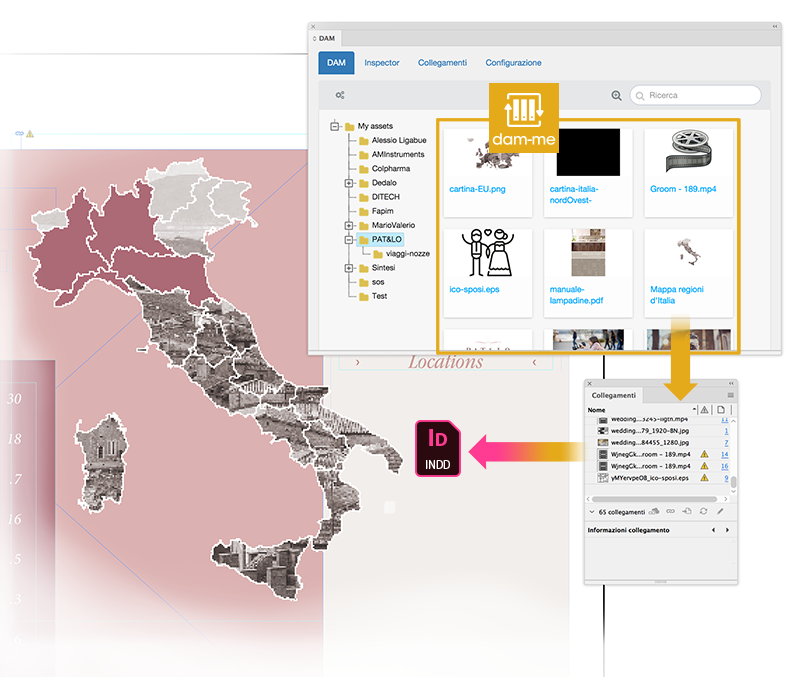Switch to the Inspector tab

click(381, 63)
